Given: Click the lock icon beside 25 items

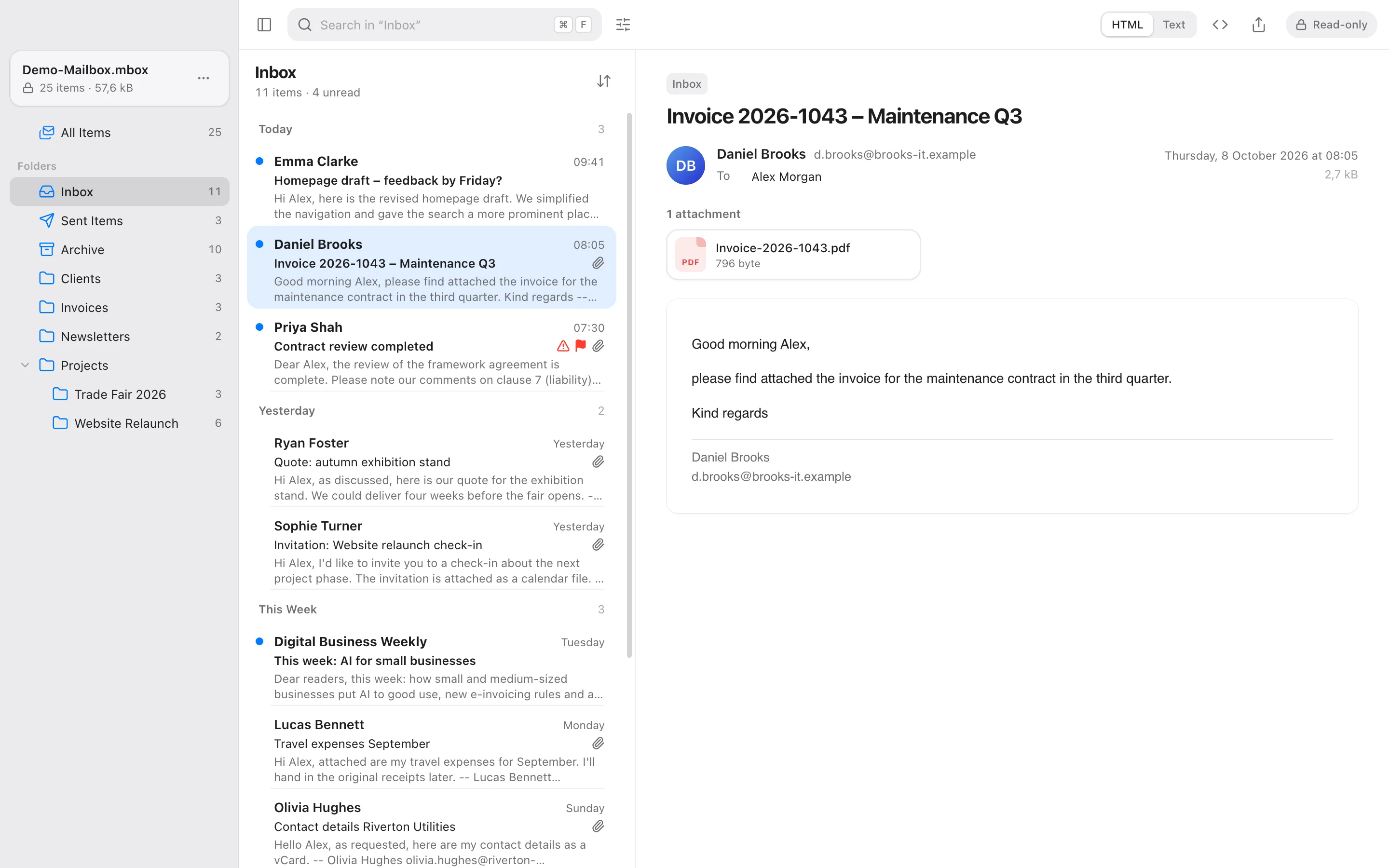Looking at the screenshot, I should pos(27,88).
